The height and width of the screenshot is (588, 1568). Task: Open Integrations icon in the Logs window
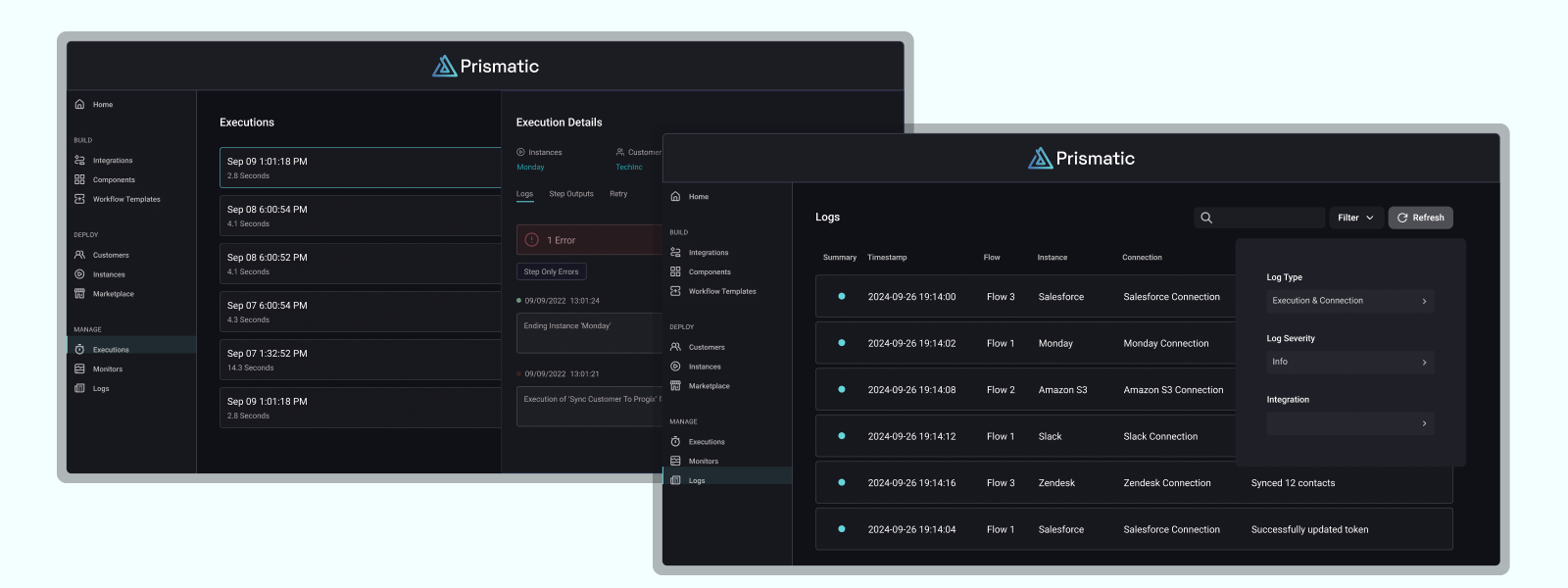coord(675,252)
